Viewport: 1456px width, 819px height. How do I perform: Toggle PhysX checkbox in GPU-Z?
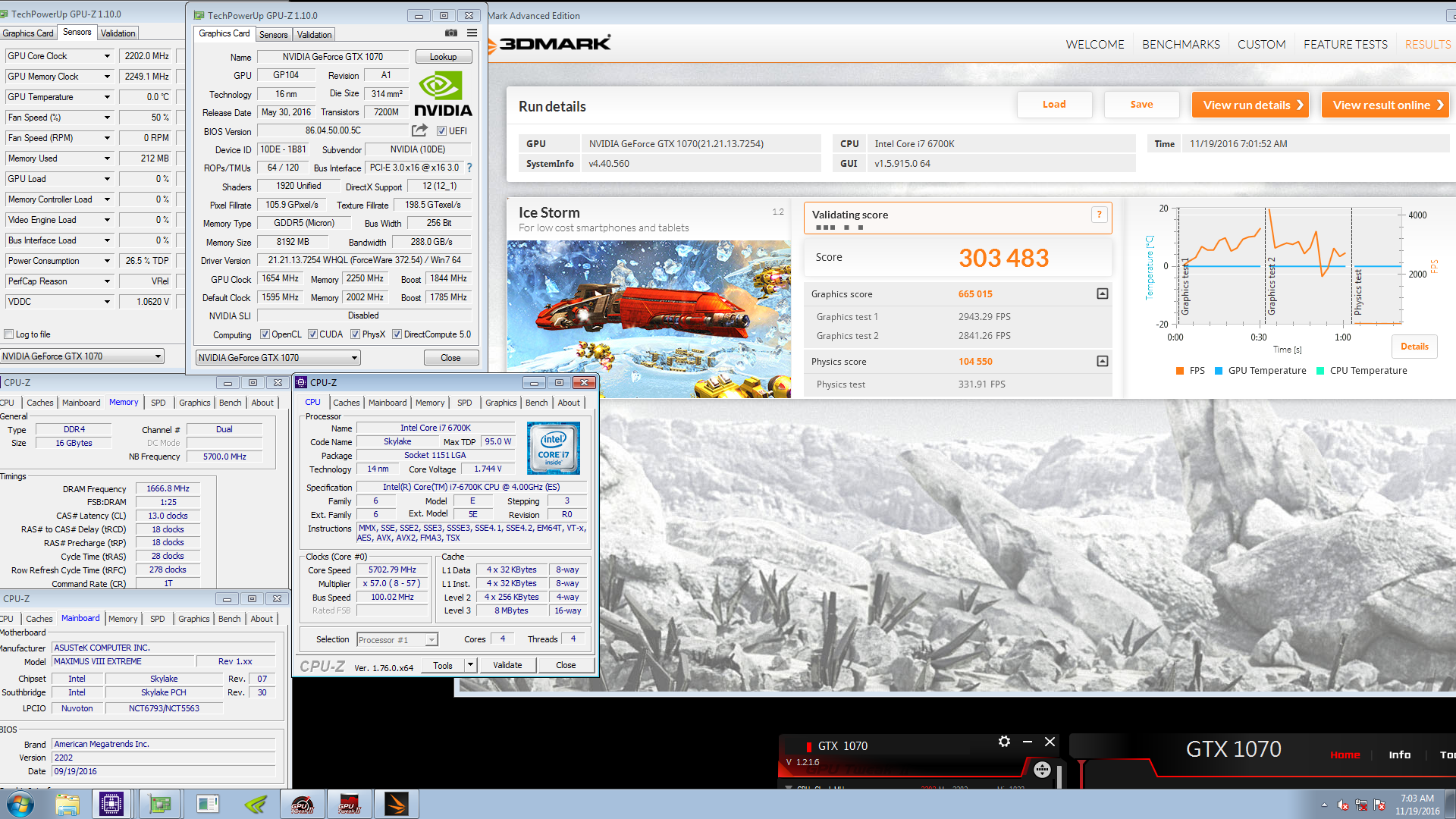point(360,334)
